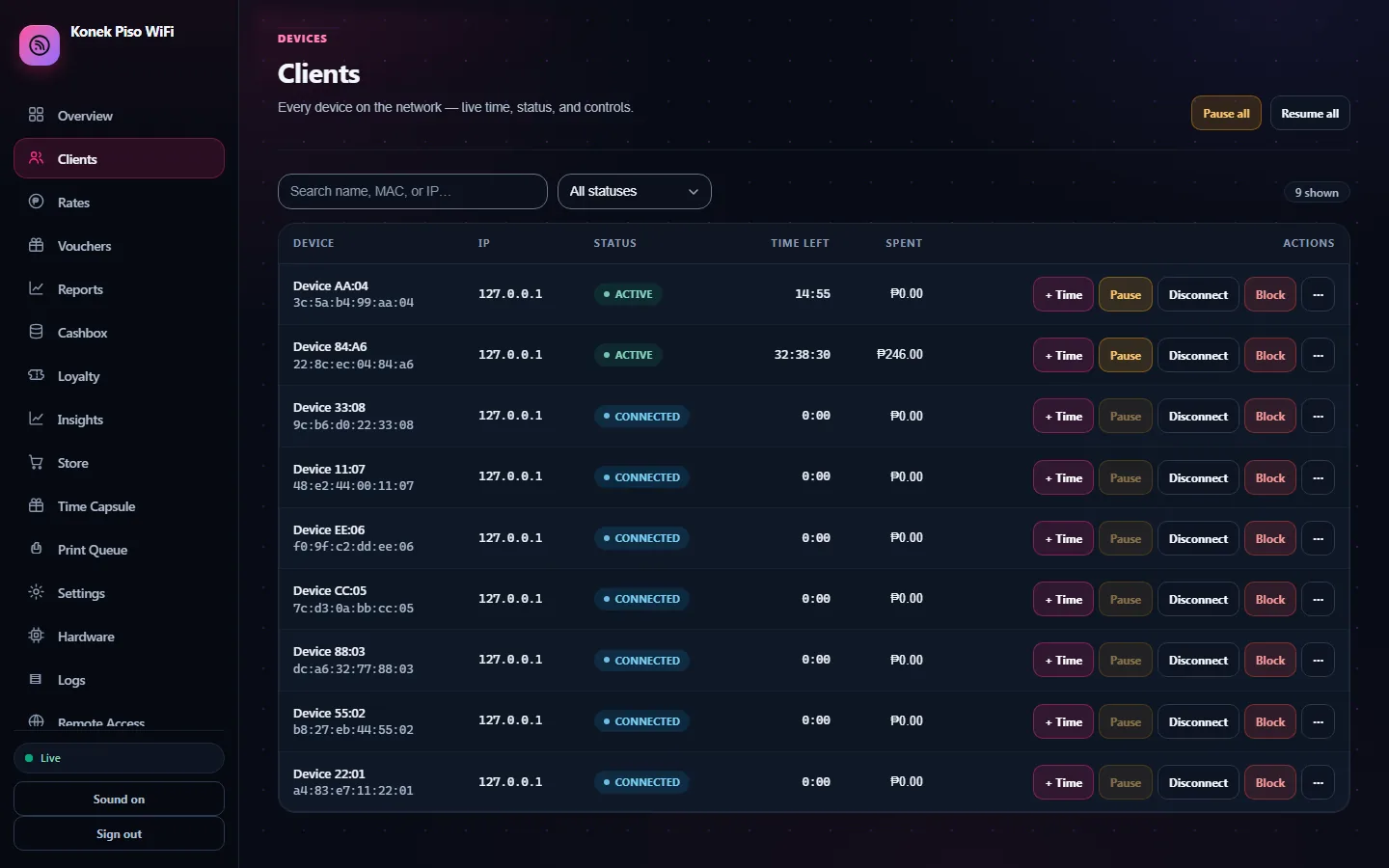The image size is (1389, 868).
Task: Open the Hardware chip icon
Action: (x=37, y=636)
